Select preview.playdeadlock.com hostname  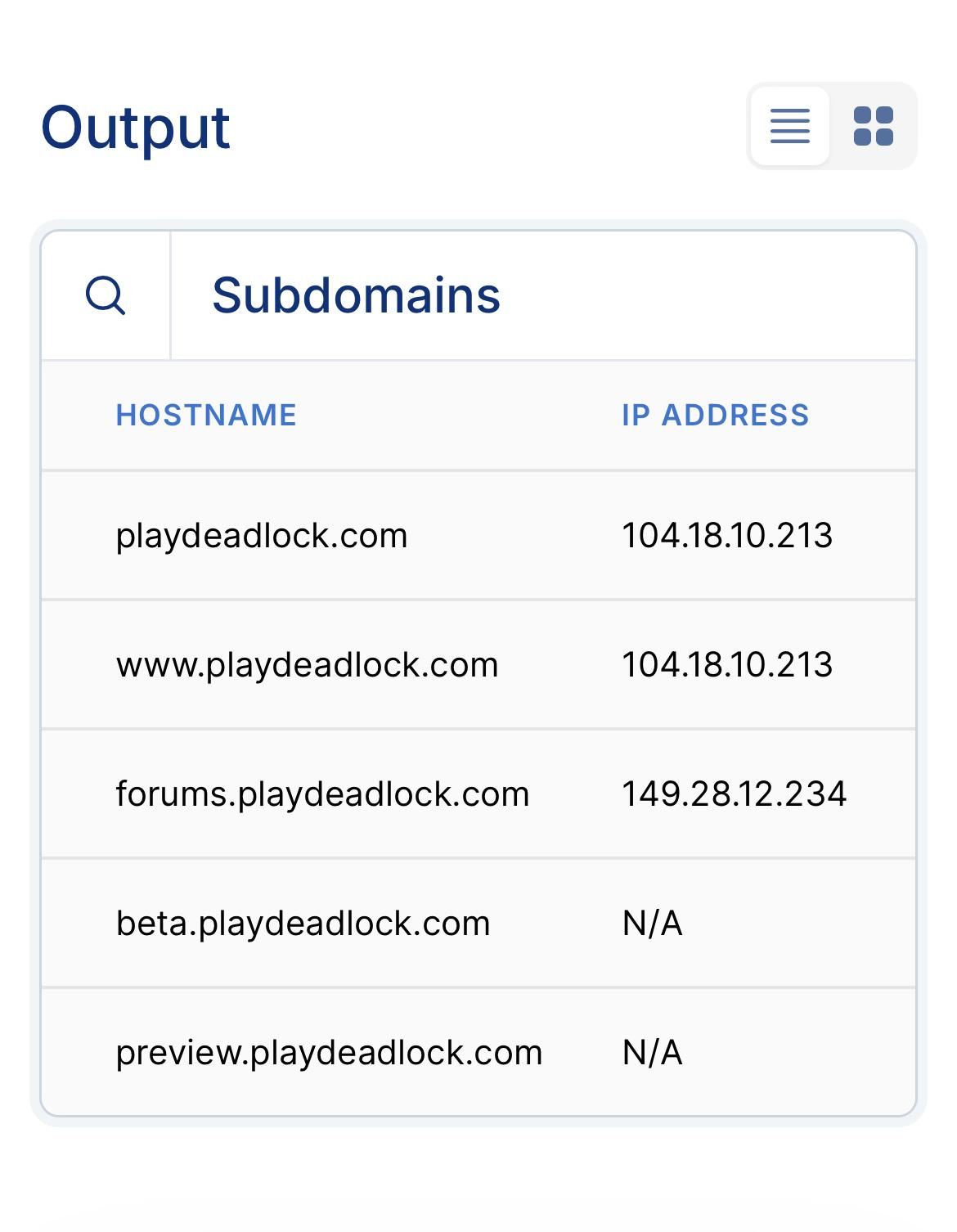pyautogui.click(x=329, y=1052)
